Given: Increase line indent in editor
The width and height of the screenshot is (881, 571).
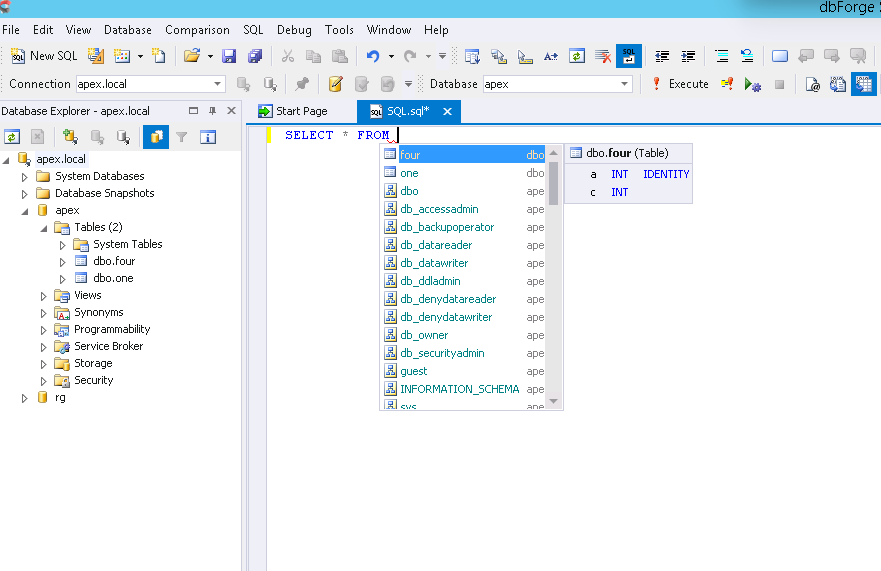Looking at the screenshot, I should [x=688, y=56].
